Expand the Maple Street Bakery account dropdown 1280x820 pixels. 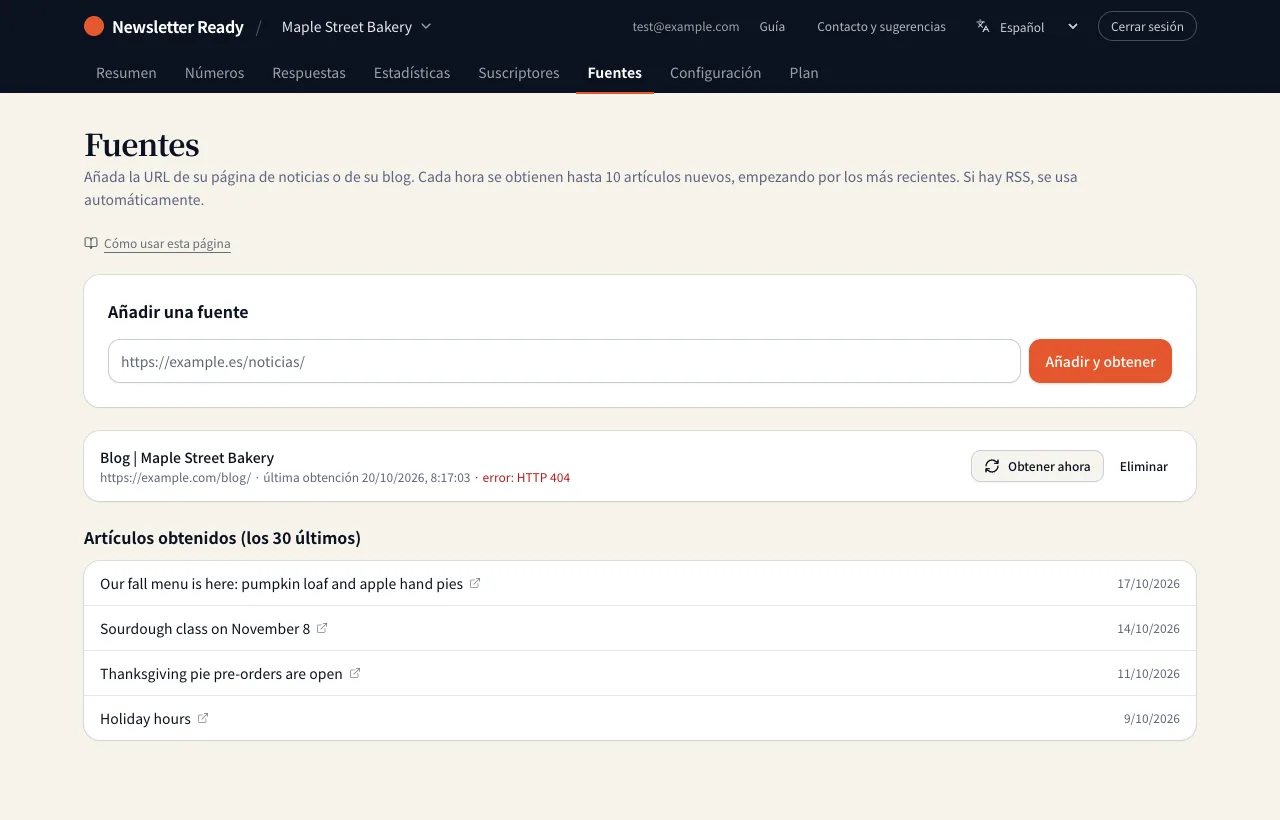click(x=357, y=27)
